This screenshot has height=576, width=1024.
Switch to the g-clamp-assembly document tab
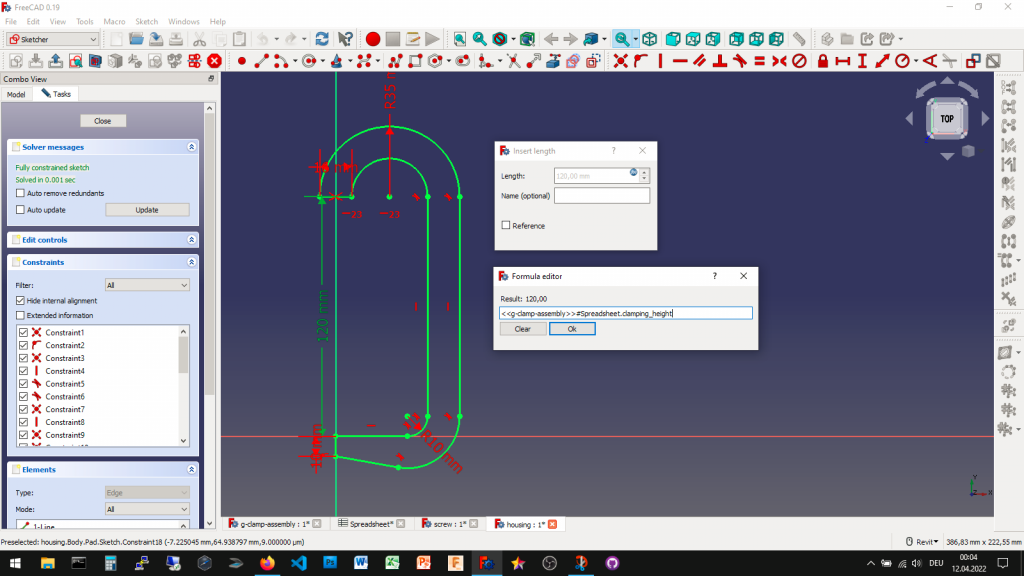pos(274,524)
